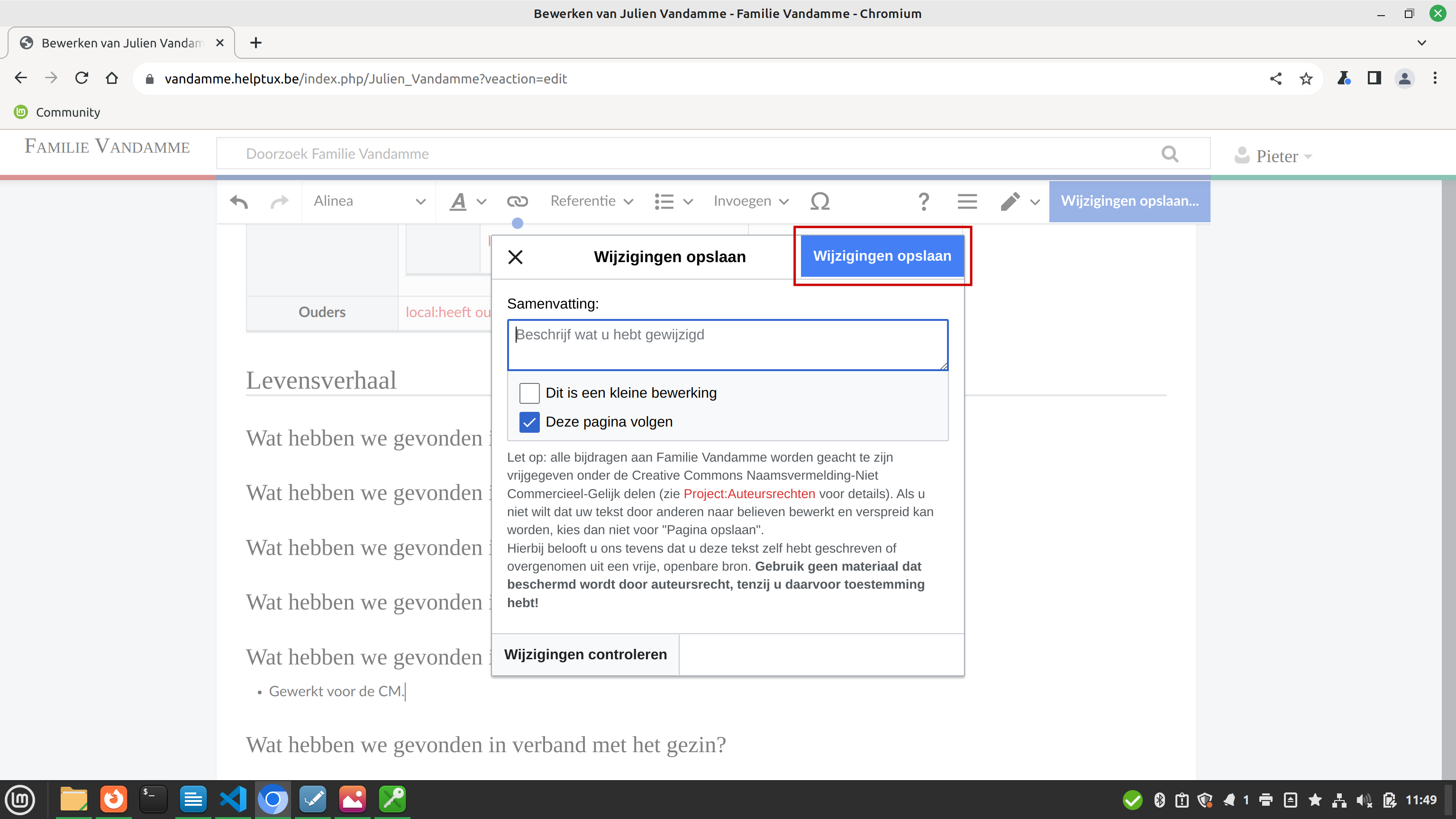Open the Project:Auteursrechten link
The image size is (1456, 819).
click(x=749, y=493)
